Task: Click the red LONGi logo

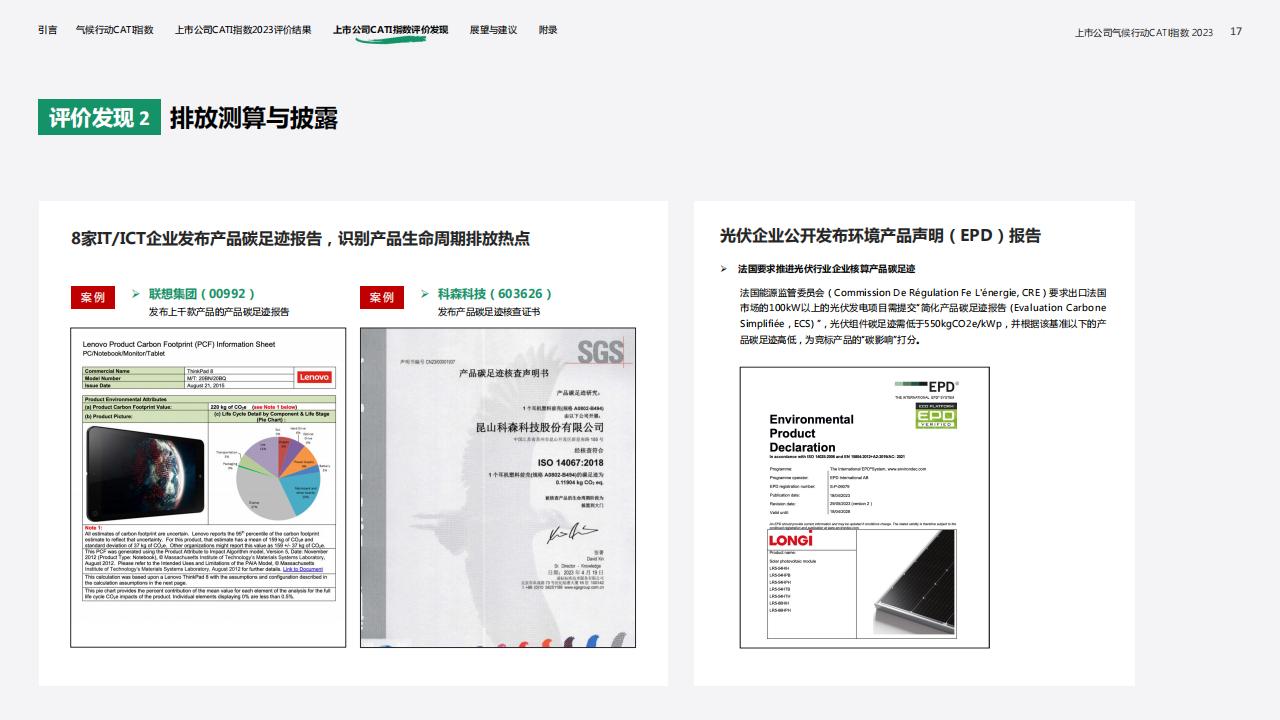Action: click(x=790, y=541)
